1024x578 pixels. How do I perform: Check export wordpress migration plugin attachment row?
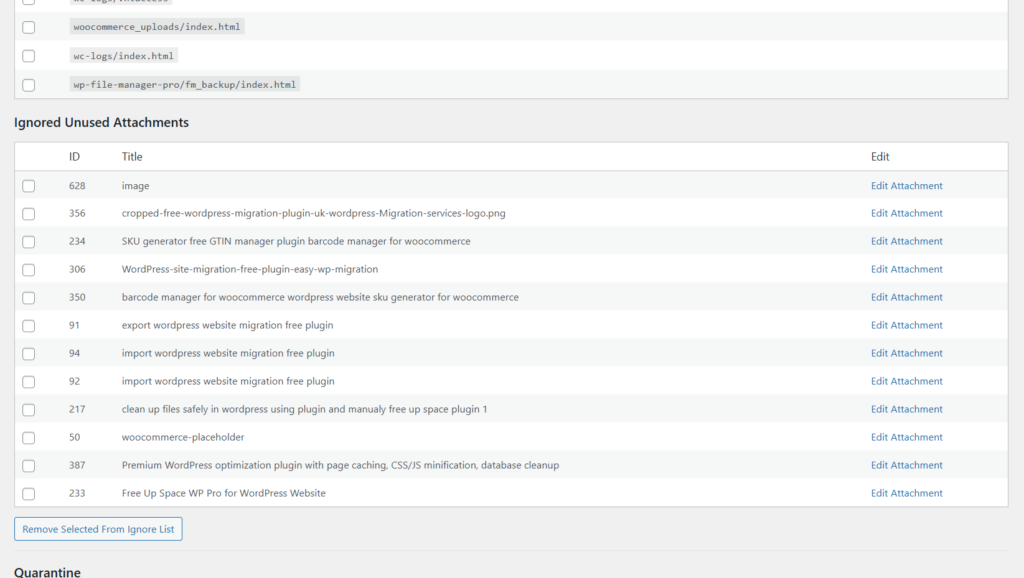coord(28,325)
